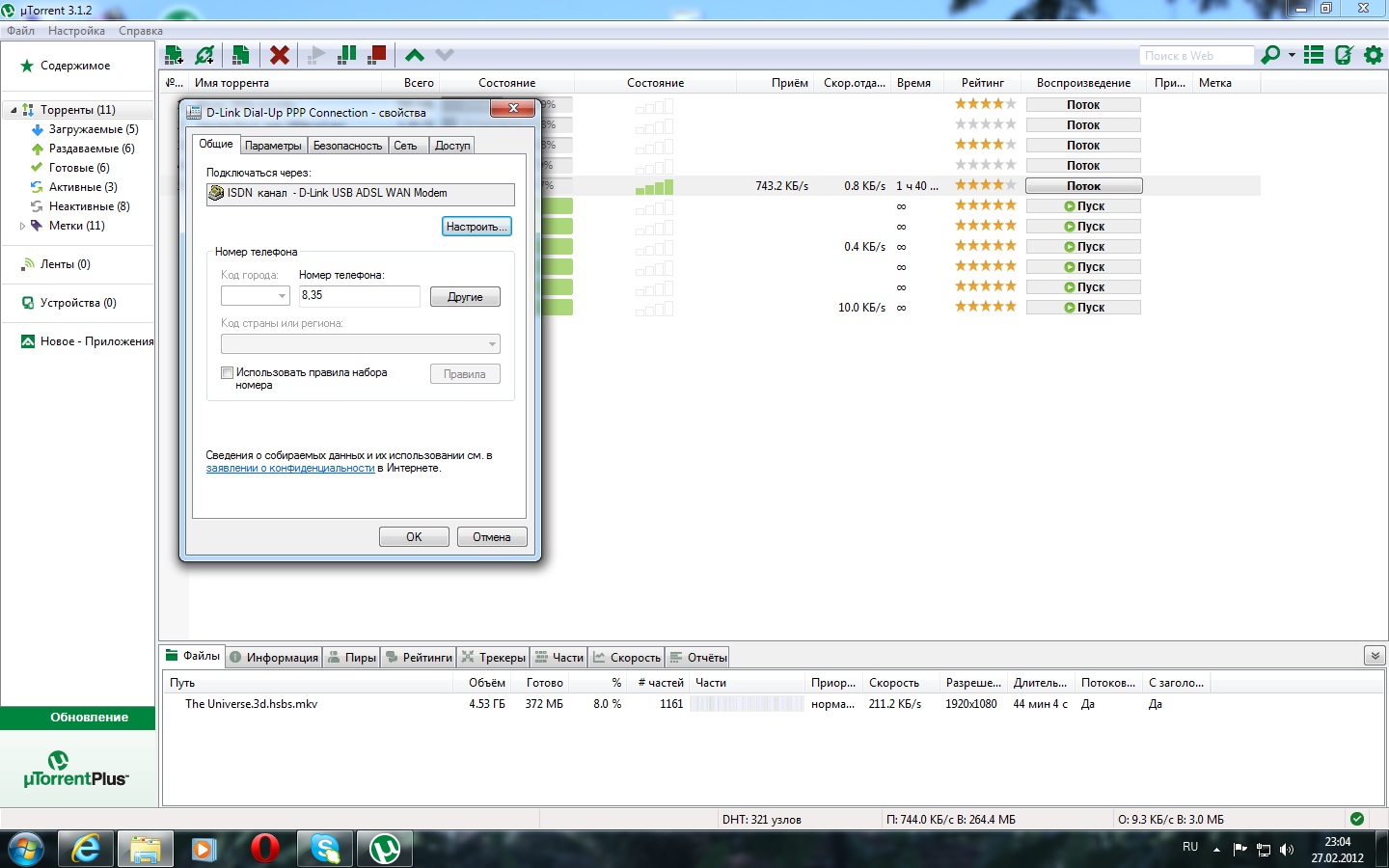Sort by the 'Имя торрента' column header
Image resolution: width=1389 pixels, height=868 pixels.
tap(231, 83)
